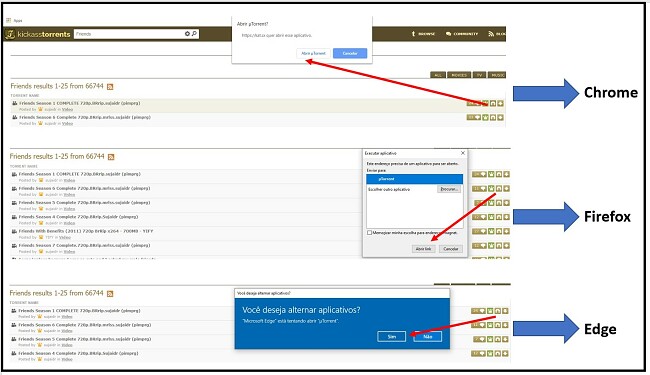
Task: Click magnet icon on Season 6 row, Chrome panel
Action: (493, 117)
